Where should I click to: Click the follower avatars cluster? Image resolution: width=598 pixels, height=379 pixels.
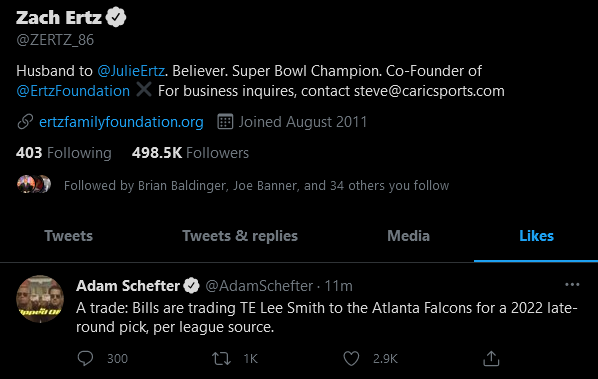pos(34,185)
